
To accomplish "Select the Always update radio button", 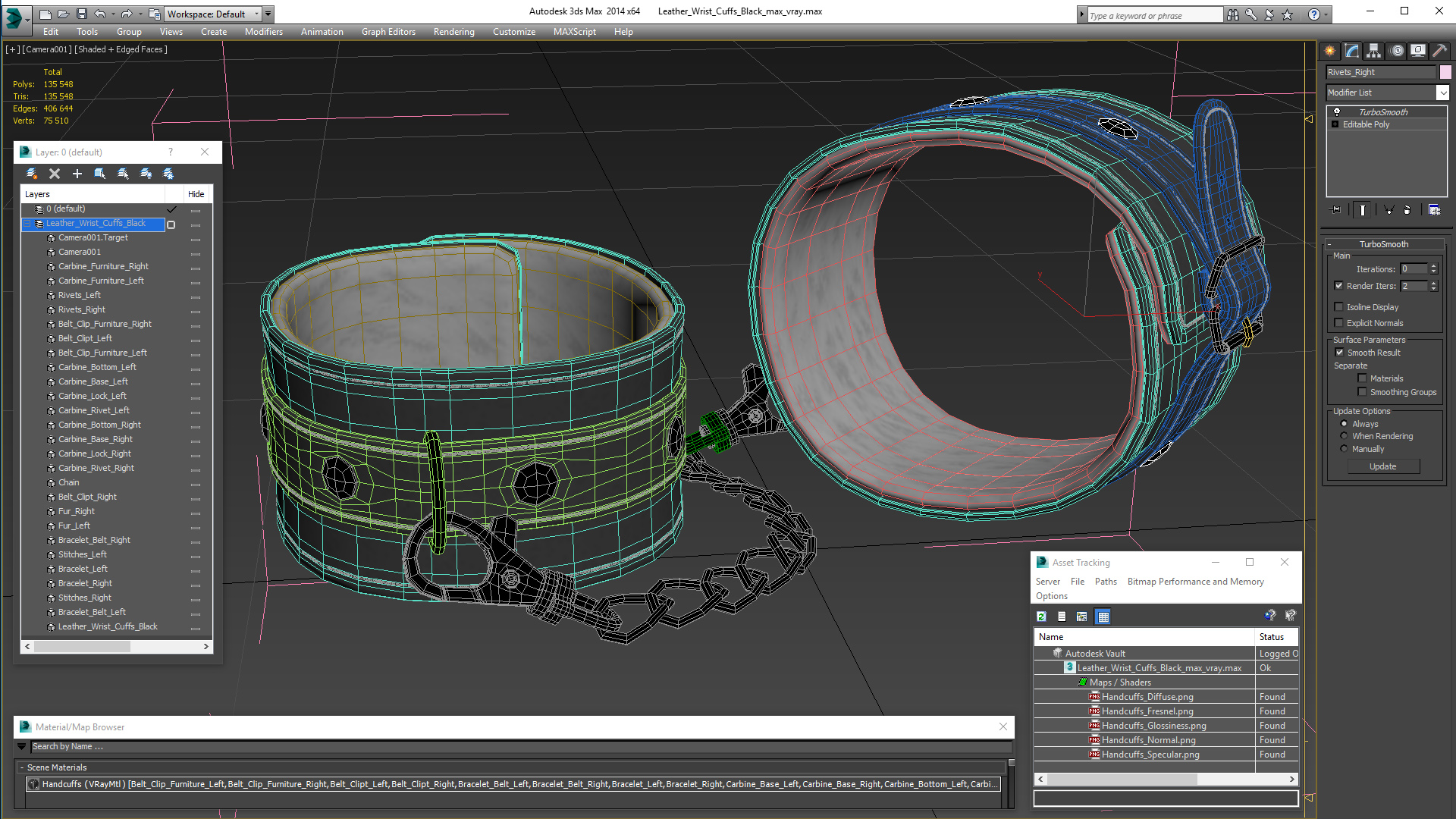I will [1345, 424].
